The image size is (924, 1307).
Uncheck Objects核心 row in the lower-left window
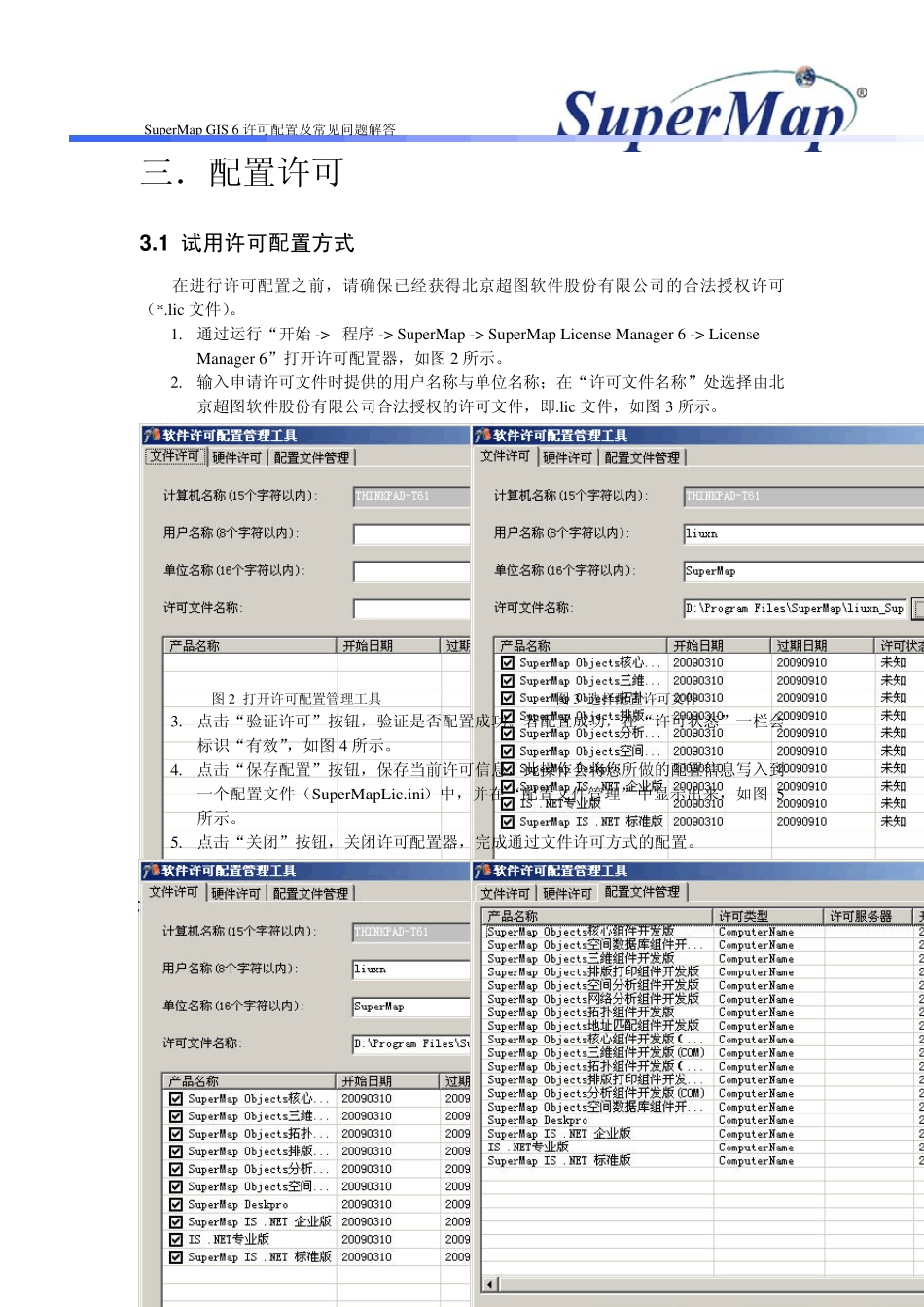tap(176, 1099)
